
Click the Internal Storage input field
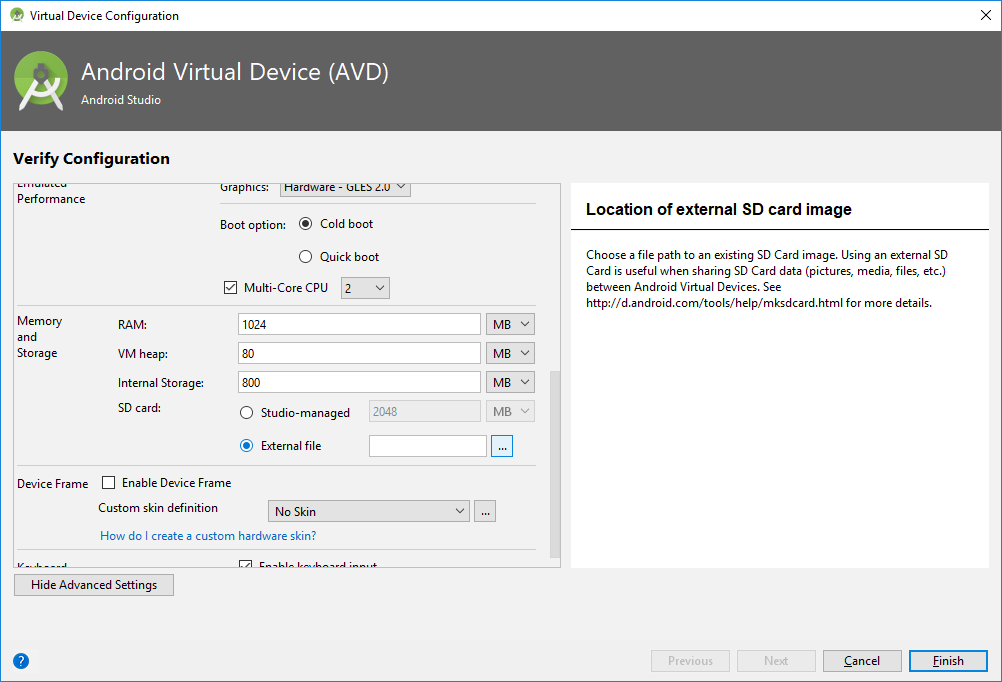point(359,382)
